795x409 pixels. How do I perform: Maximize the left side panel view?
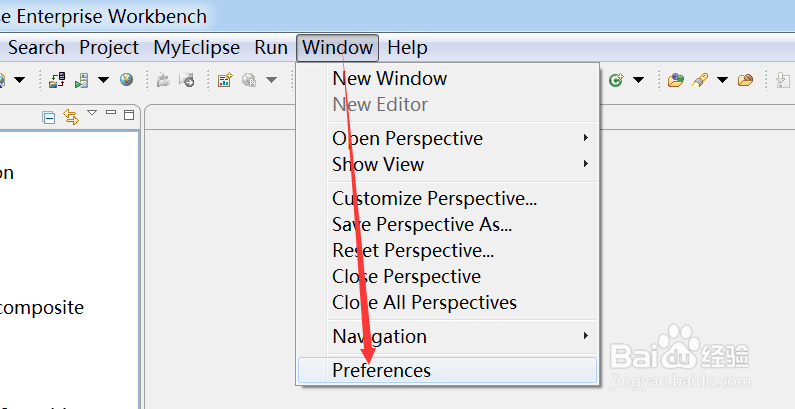tap(128, 115)
